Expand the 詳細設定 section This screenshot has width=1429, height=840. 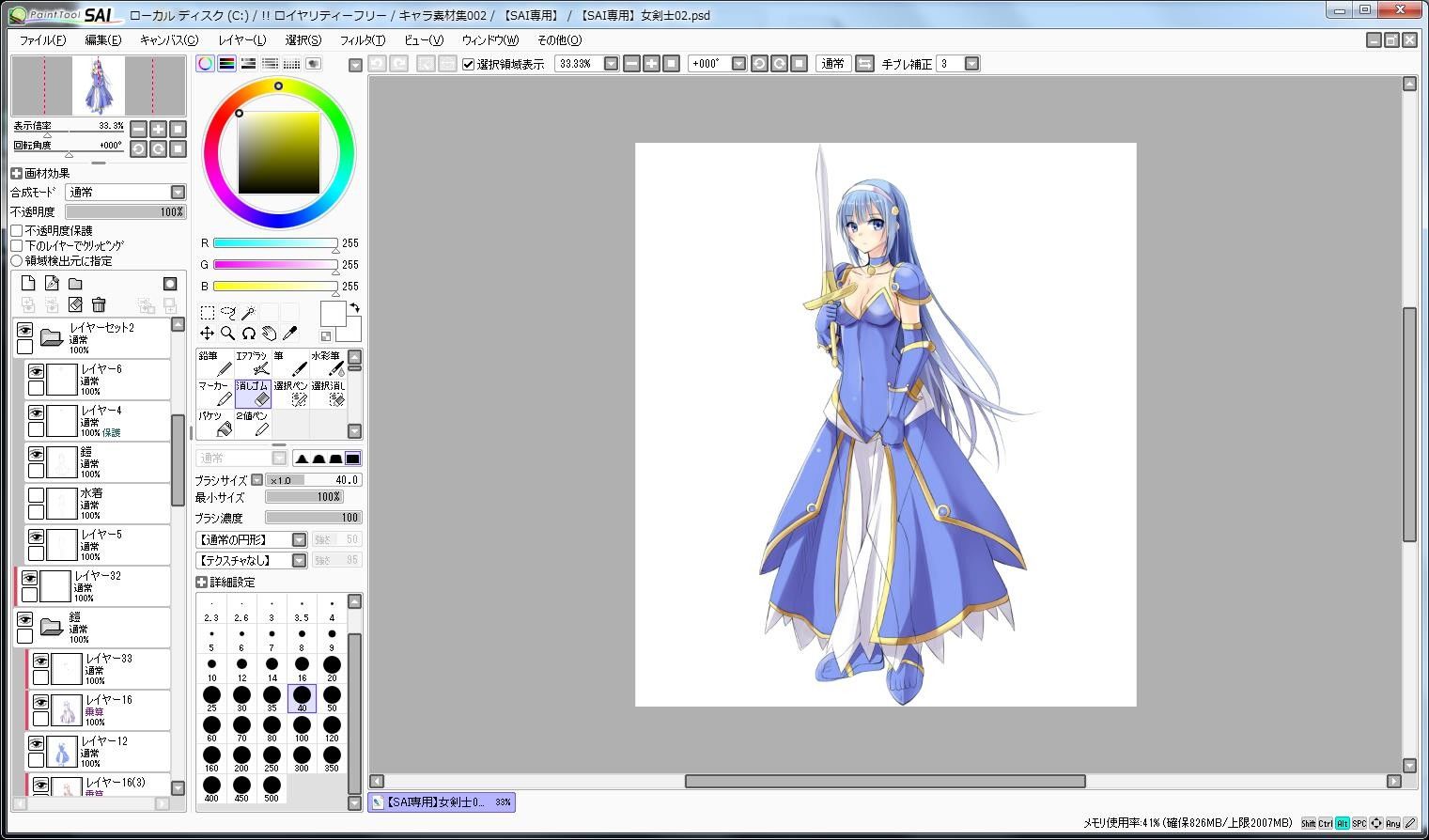coord(201,583)
